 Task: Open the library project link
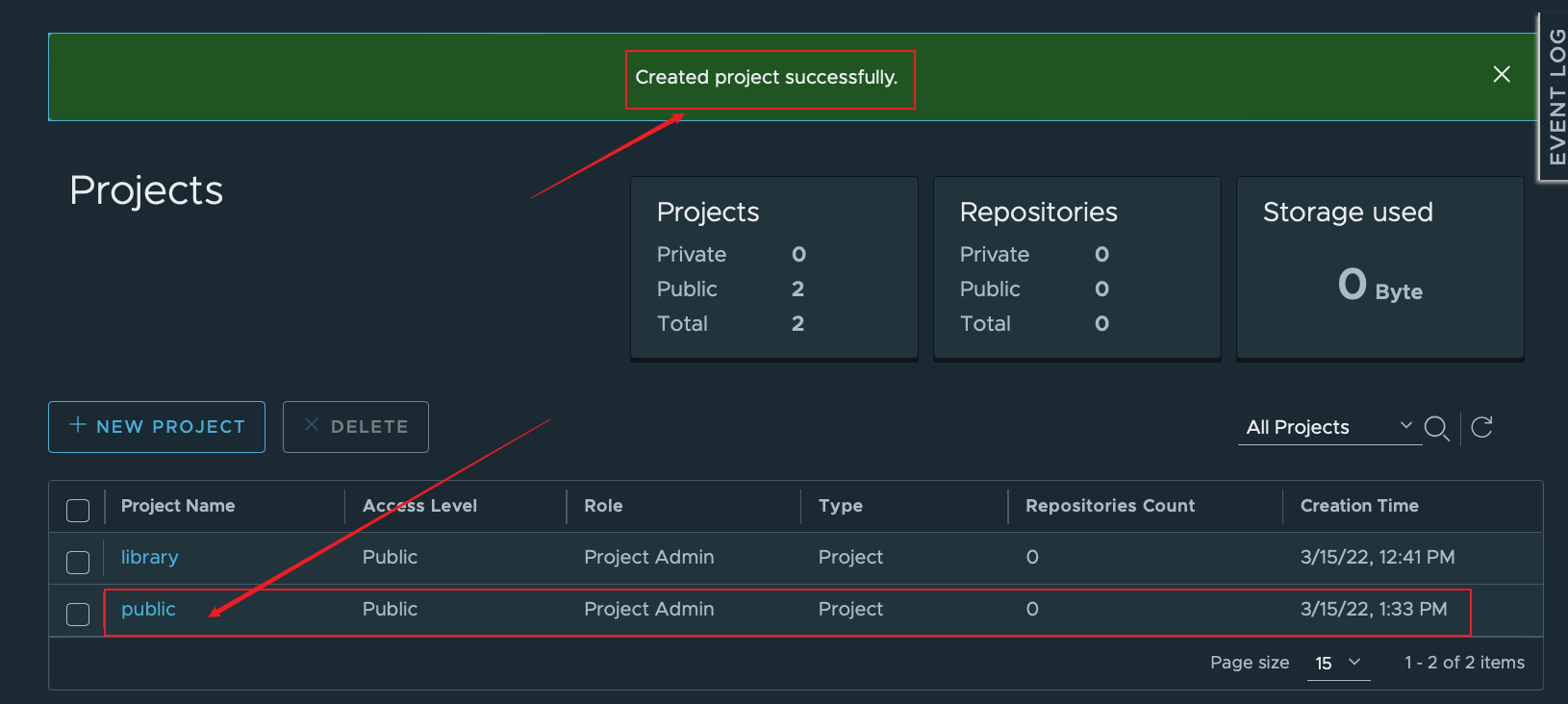pos(150,558)
